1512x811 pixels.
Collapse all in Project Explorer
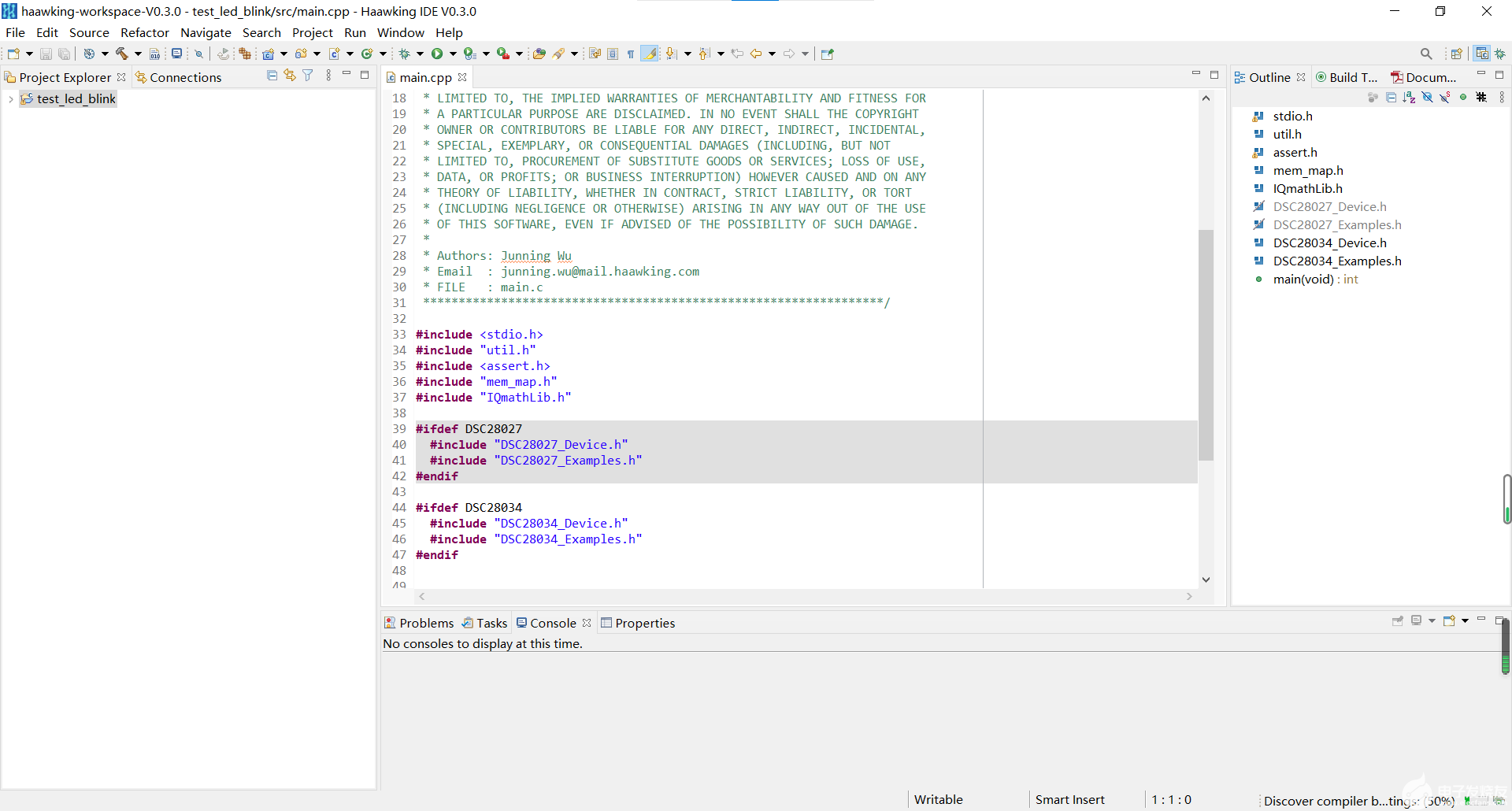pyautogui.click(x=272, y=76)
